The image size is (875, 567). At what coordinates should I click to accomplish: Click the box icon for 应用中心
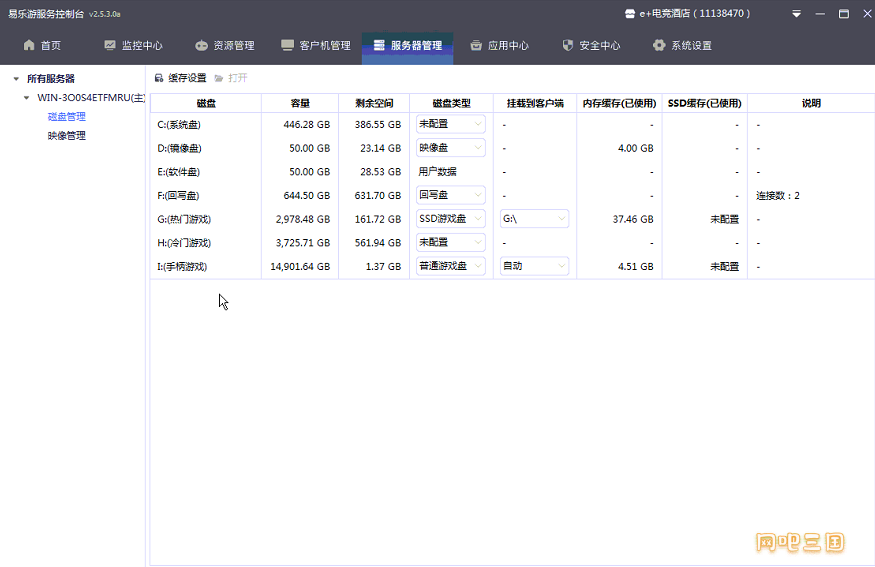pyautogui.click(x=476, y=45)
